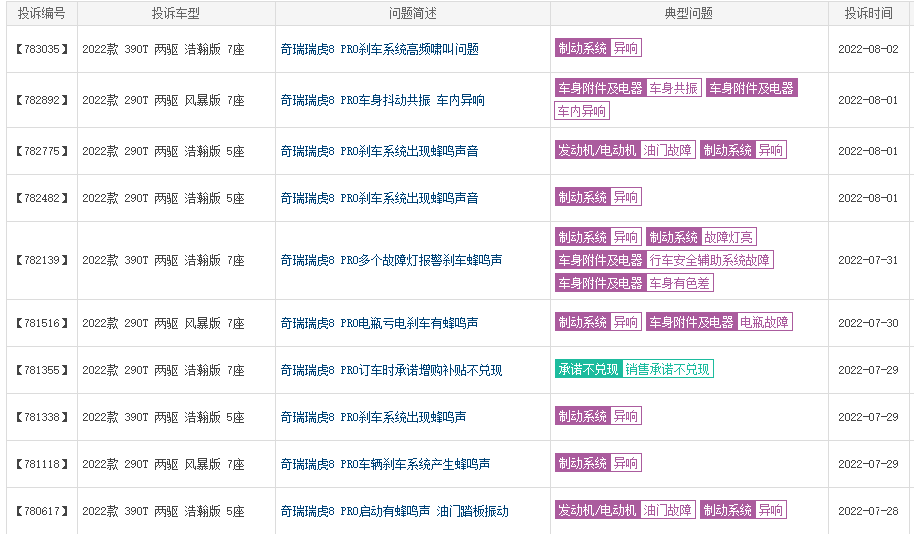
Task: Click complaint number 783035
Action: click(x=42, y=49)
